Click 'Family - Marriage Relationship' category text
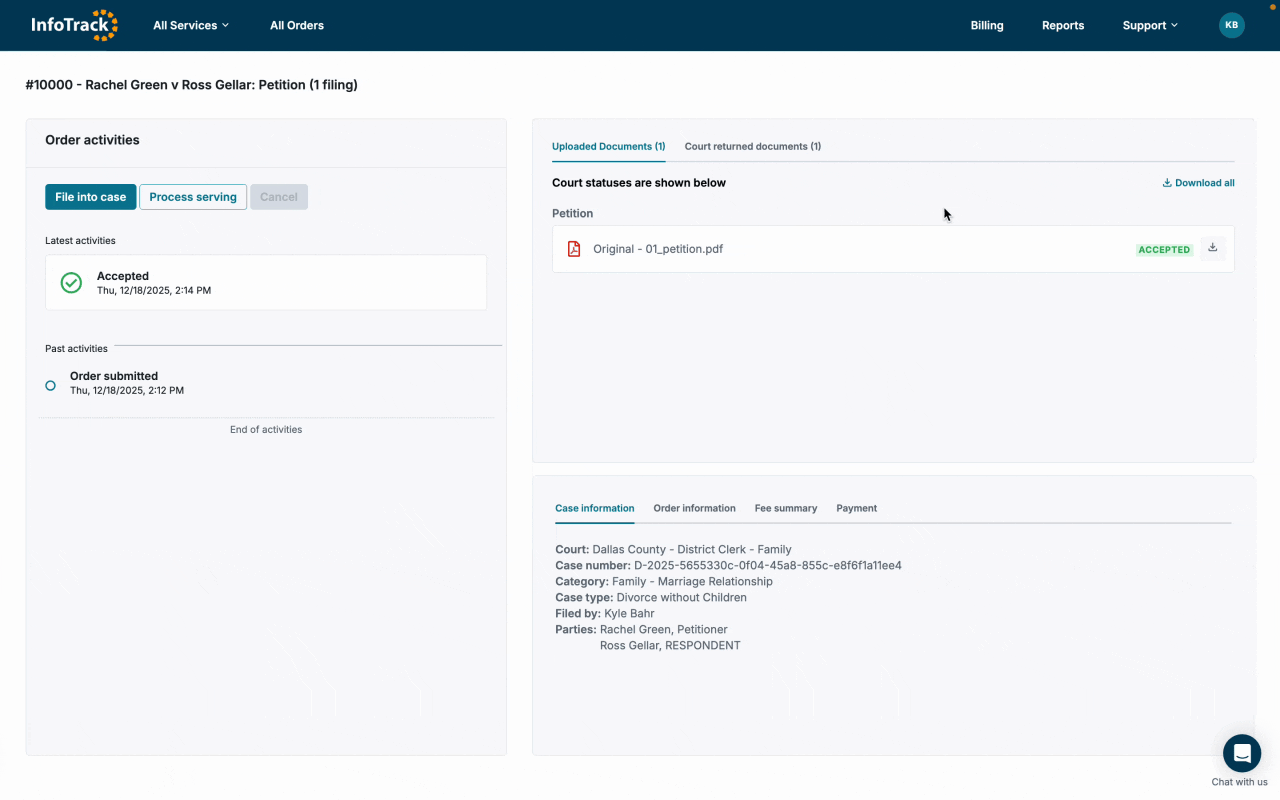The width and height of the screenshot is (1280, 800). tap(692, 582)
